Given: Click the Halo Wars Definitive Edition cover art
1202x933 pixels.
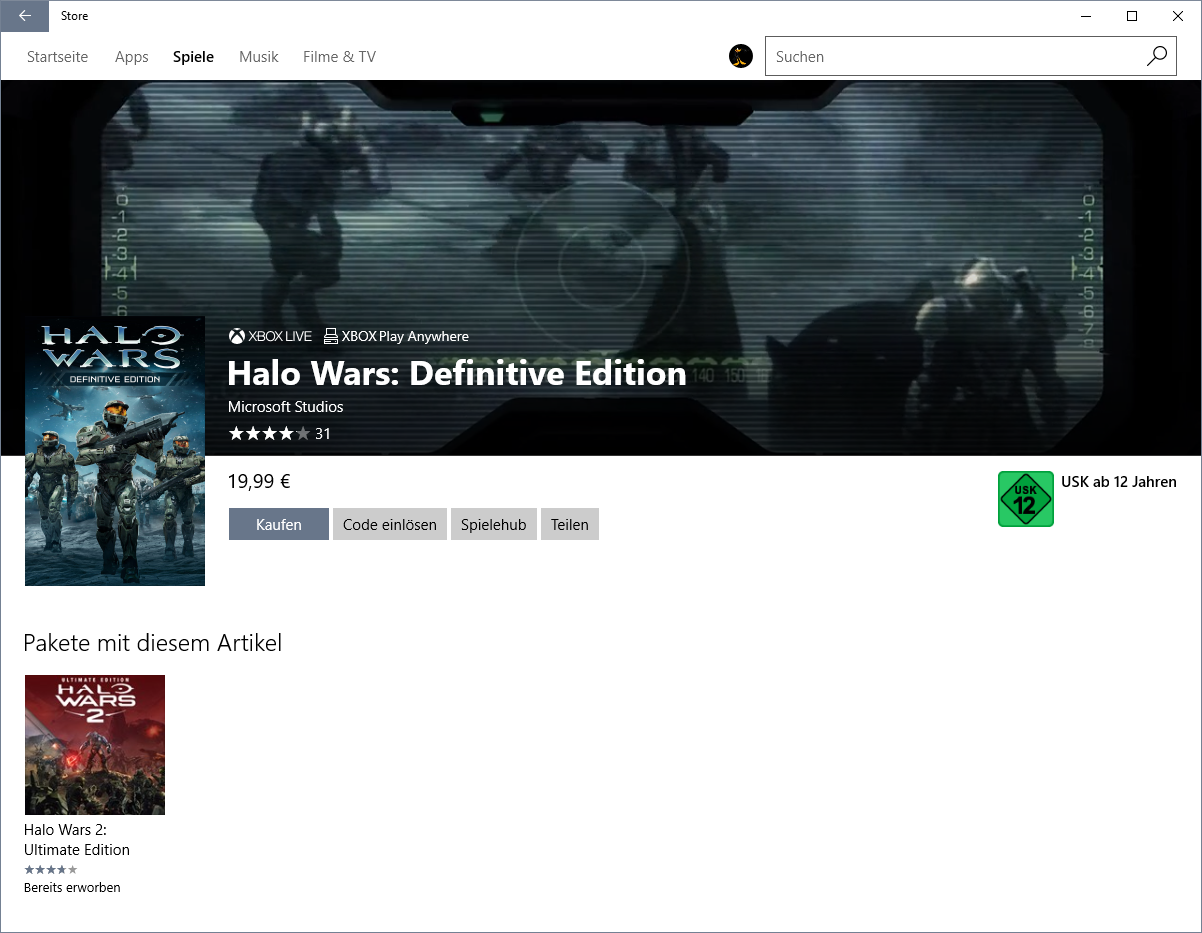Looking at the screenshot, I should (x=115, y=451).
